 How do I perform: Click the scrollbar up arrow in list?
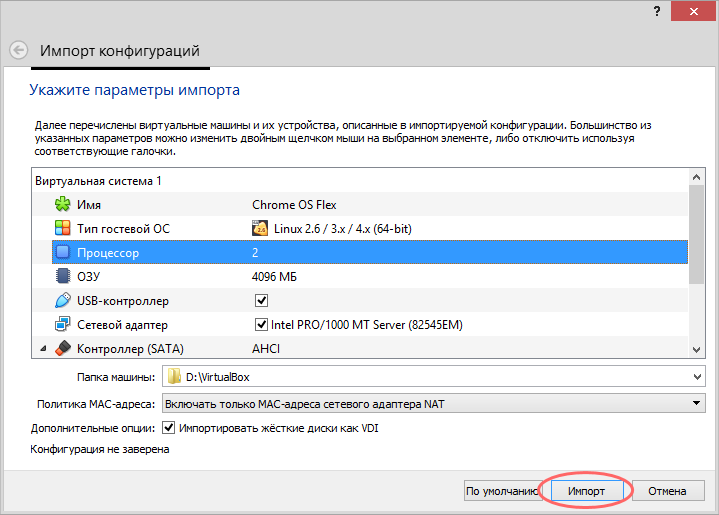(x=696, y=177)
